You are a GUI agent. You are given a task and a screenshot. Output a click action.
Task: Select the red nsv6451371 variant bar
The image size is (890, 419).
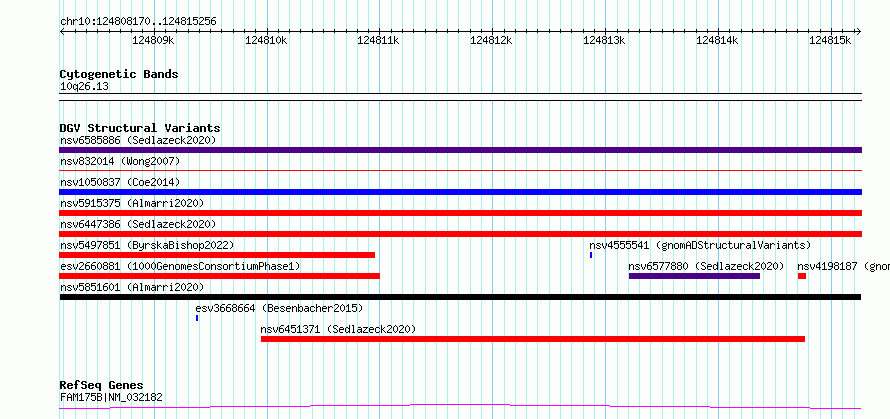coord(533,339)
